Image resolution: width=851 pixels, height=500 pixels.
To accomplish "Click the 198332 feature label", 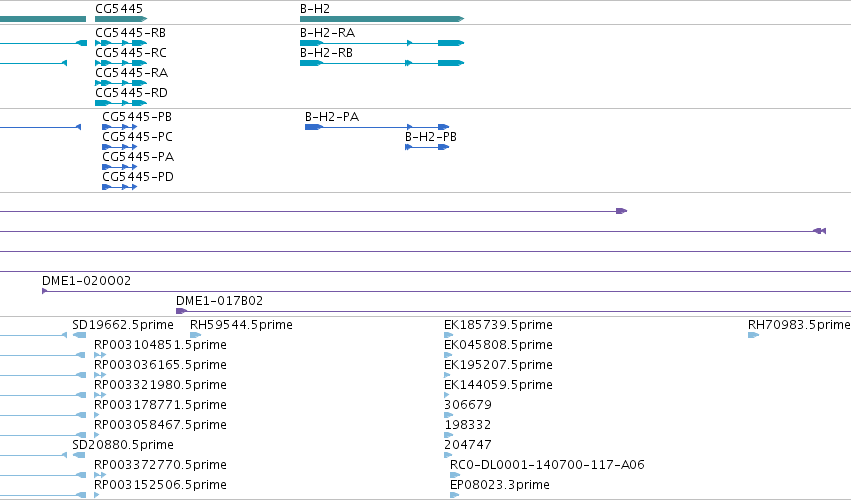I will [467, 425].
